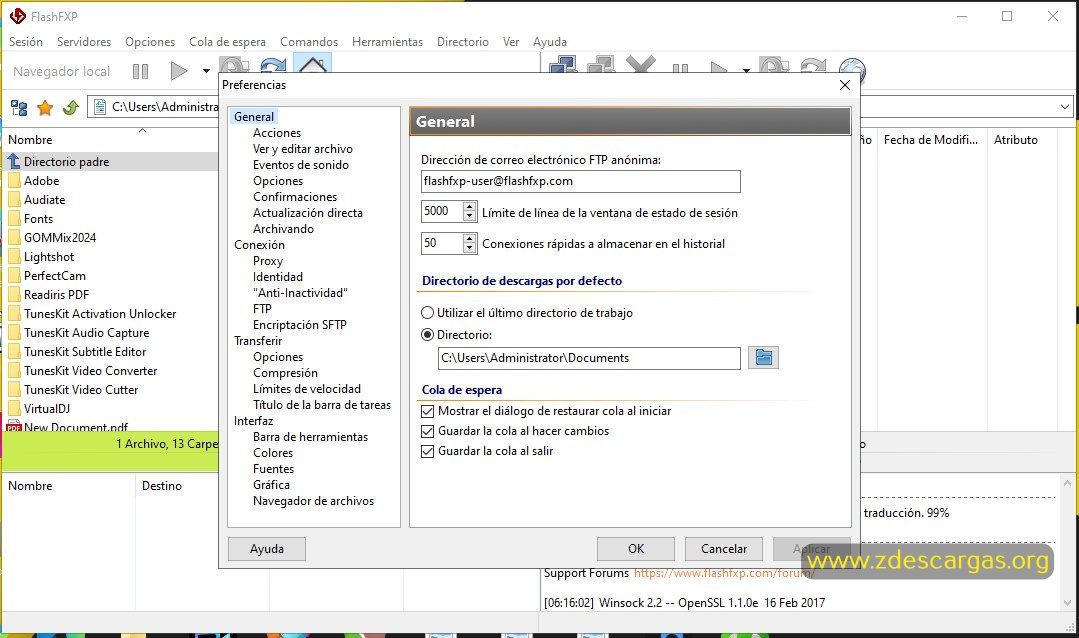Confirm preferences with OK button
The width and height of the screenshot is (1079, 638).
tap(636, 549)
